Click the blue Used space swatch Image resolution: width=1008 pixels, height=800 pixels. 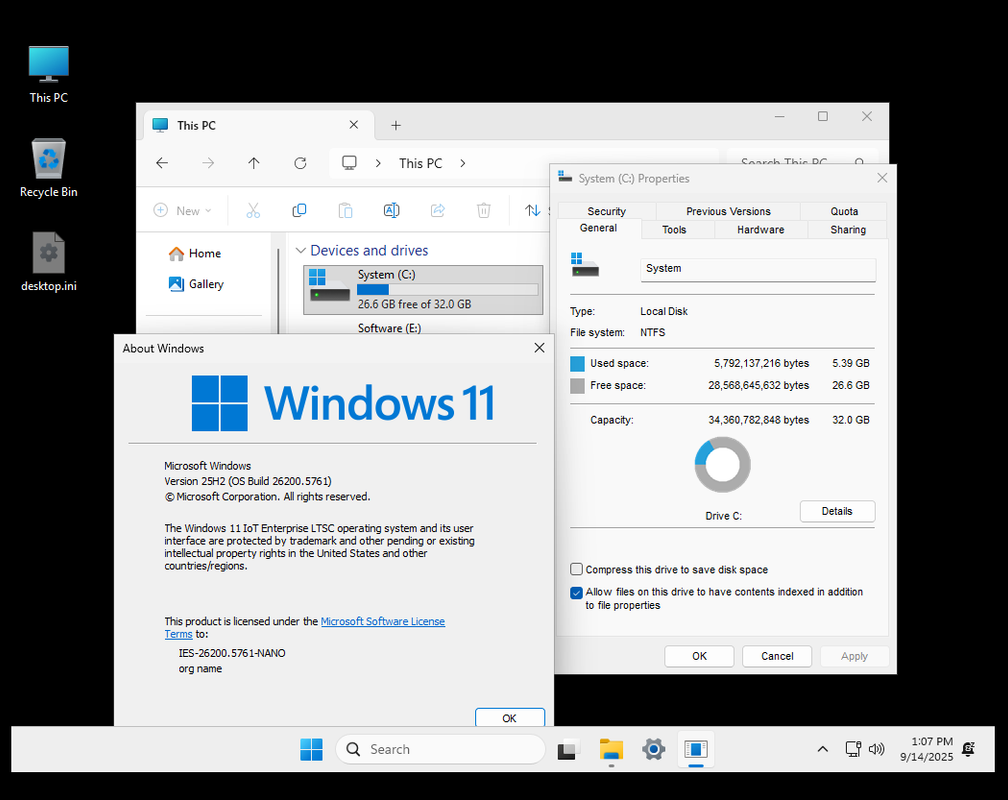577,364
